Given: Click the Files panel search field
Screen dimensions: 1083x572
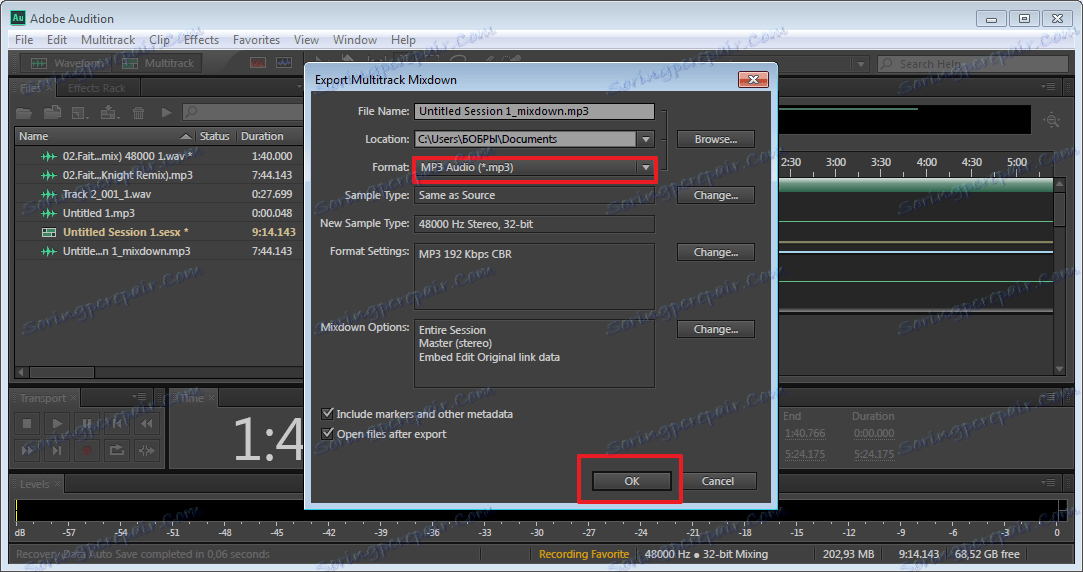Looking at the screenshot, I should [242, 112].
